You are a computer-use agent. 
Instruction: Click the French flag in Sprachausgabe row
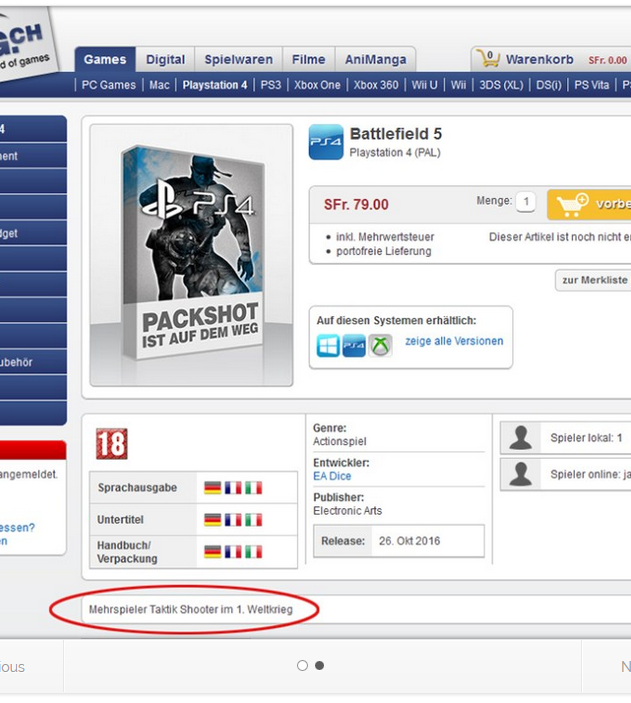233,488
